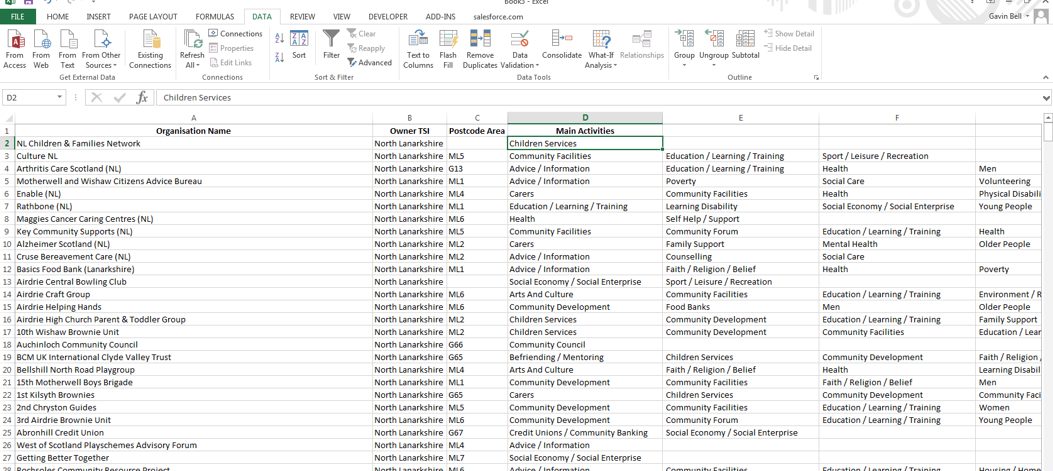The image size is (1053, 471).
Task: Open the salesforce.com tab
Action: coord(498,17)
